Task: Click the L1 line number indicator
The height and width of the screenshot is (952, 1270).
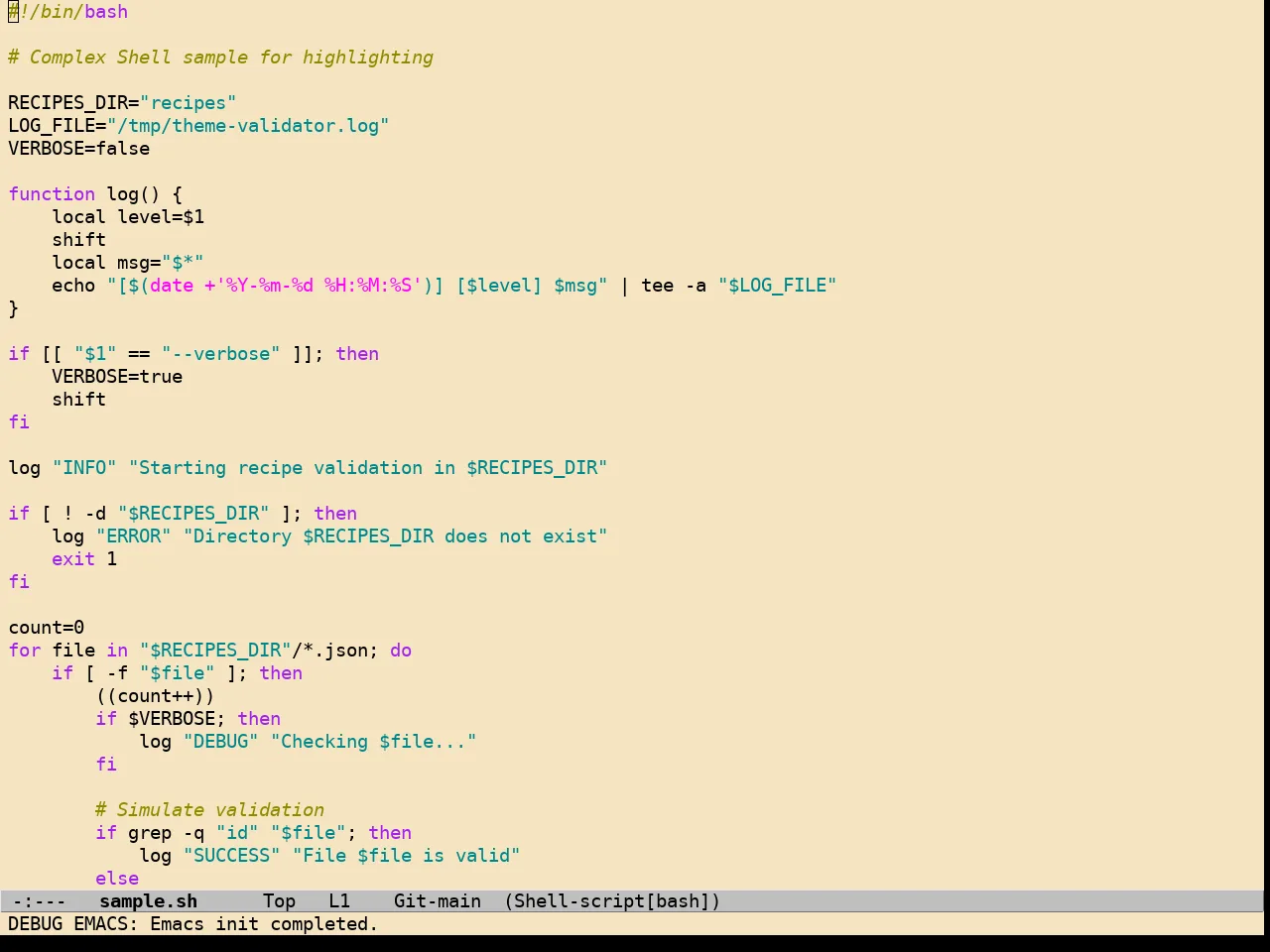Action: point(339,901)
